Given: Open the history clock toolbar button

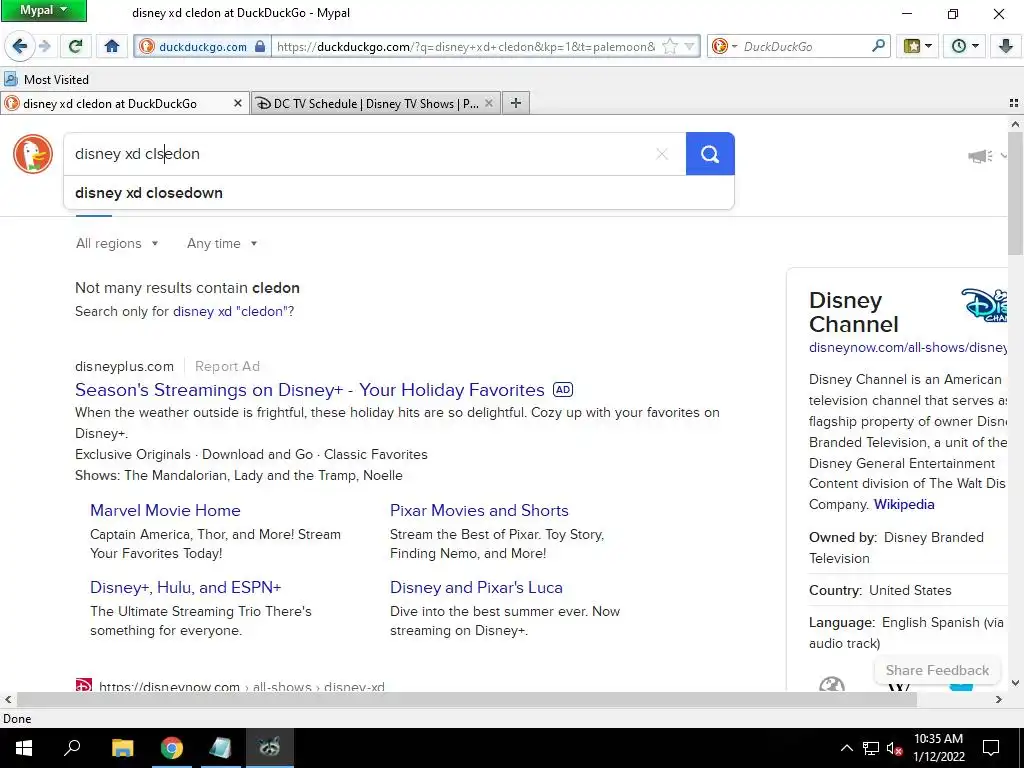Looking at the screenshot, I should coord(965,46).
